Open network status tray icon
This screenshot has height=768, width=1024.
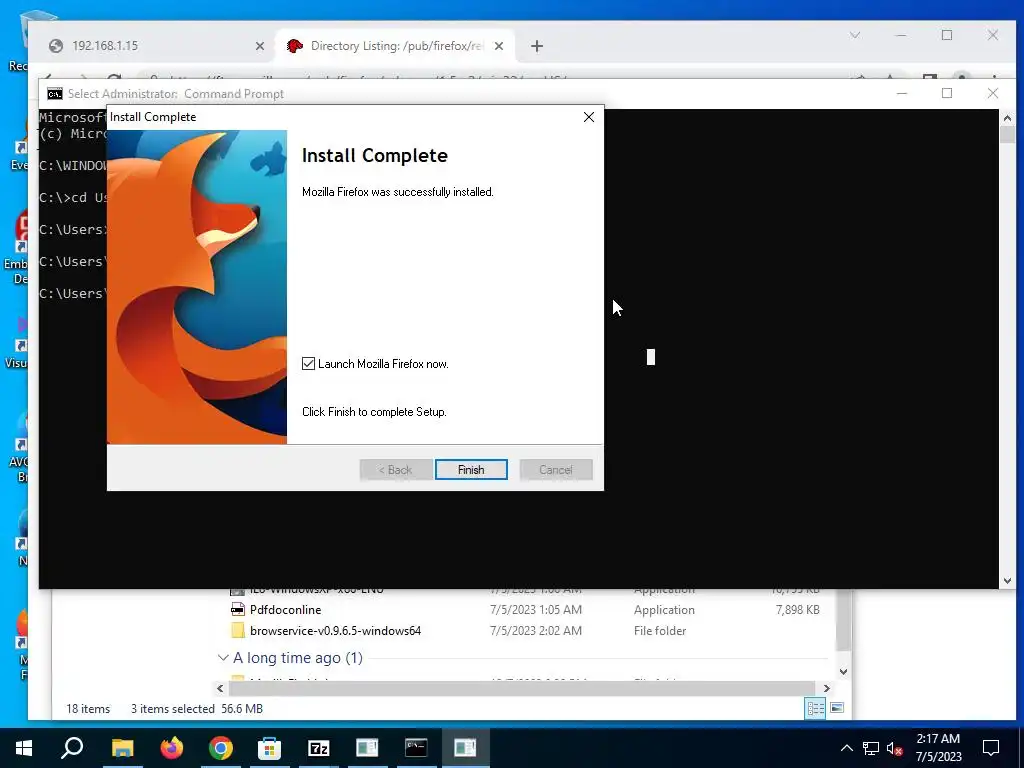coord(871,748)
